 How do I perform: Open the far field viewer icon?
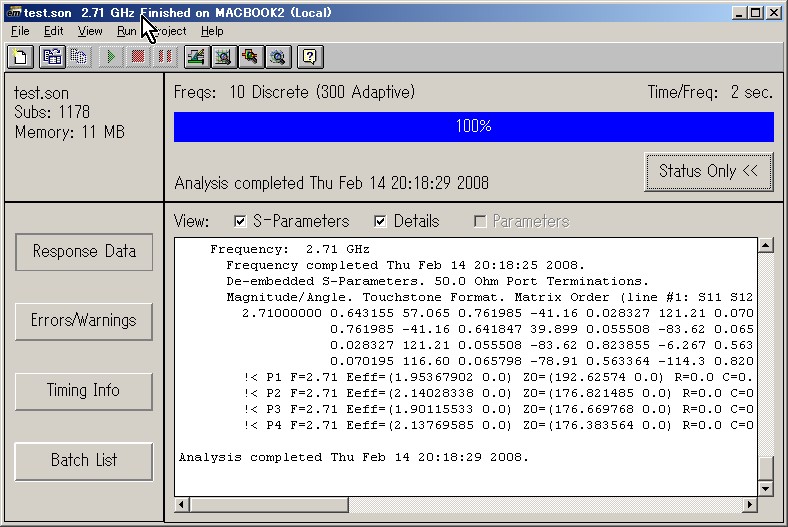coord(278,56)
